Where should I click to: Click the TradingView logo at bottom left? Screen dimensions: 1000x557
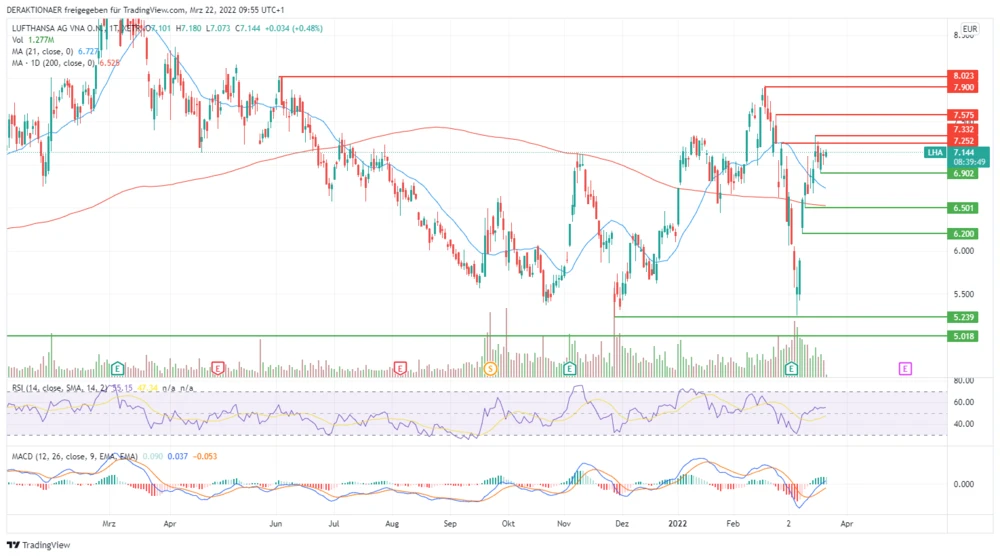click(x=38, y=545)
